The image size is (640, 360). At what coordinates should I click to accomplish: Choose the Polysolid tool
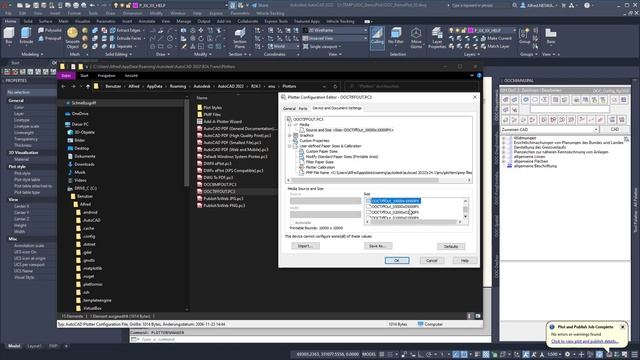(x=50, y=30)
